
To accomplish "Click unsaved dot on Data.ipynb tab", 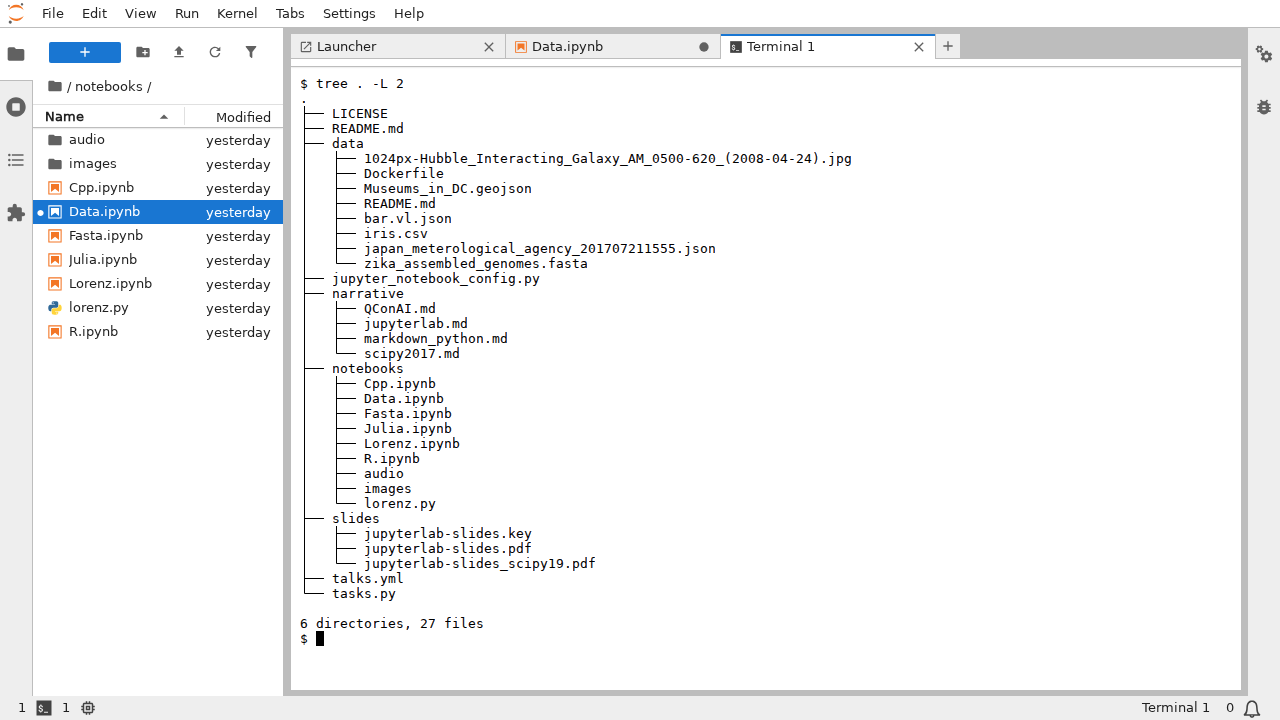I will tap(704, 47).
